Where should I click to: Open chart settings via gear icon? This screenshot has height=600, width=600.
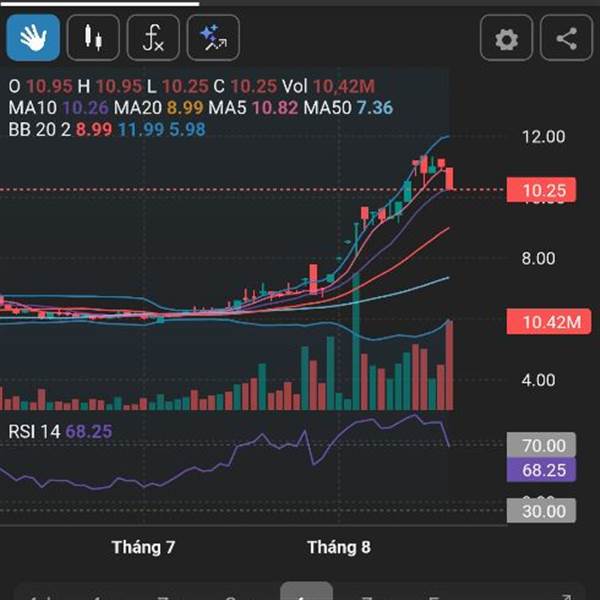506,38
